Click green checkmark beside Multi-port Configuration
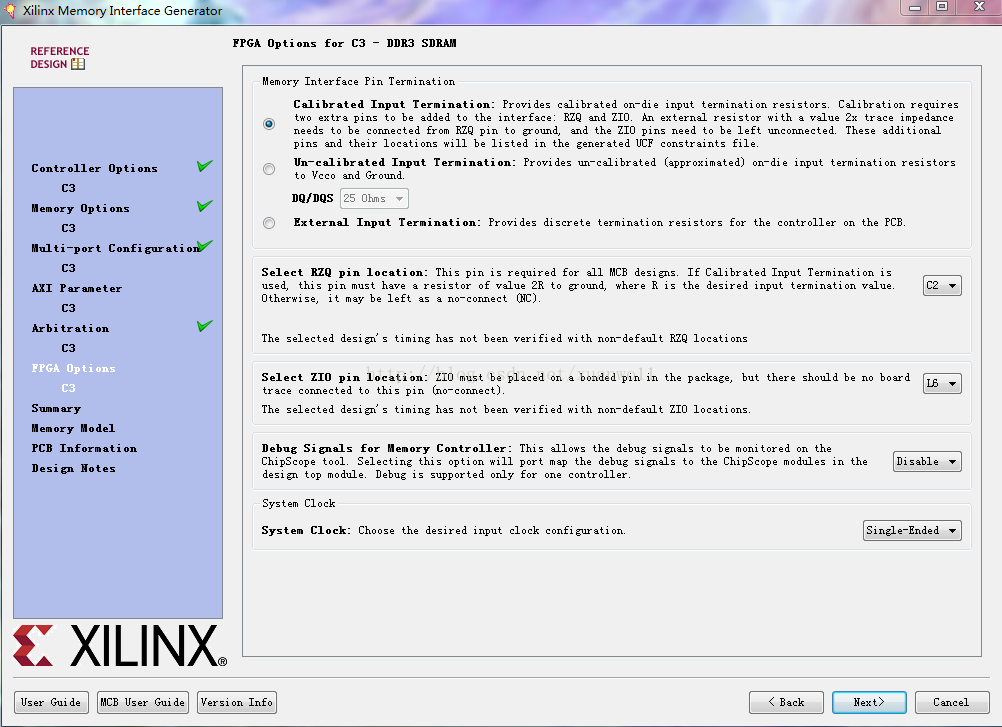 [205, 245]
